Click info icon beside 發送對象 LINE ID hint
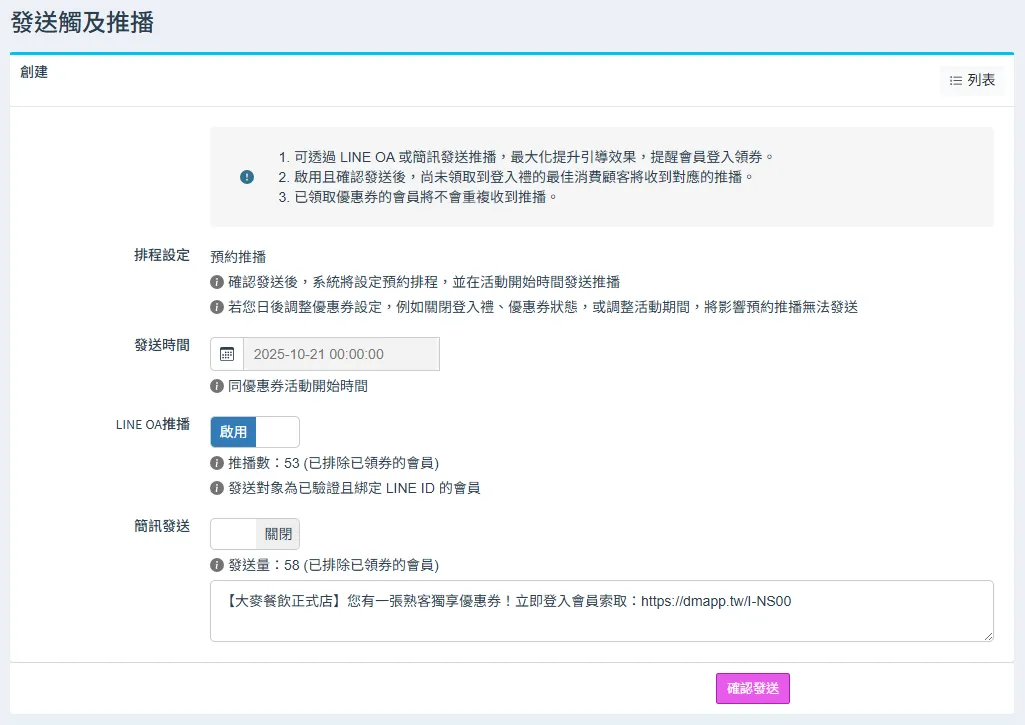1025x725 pixels. pos(217,488)
